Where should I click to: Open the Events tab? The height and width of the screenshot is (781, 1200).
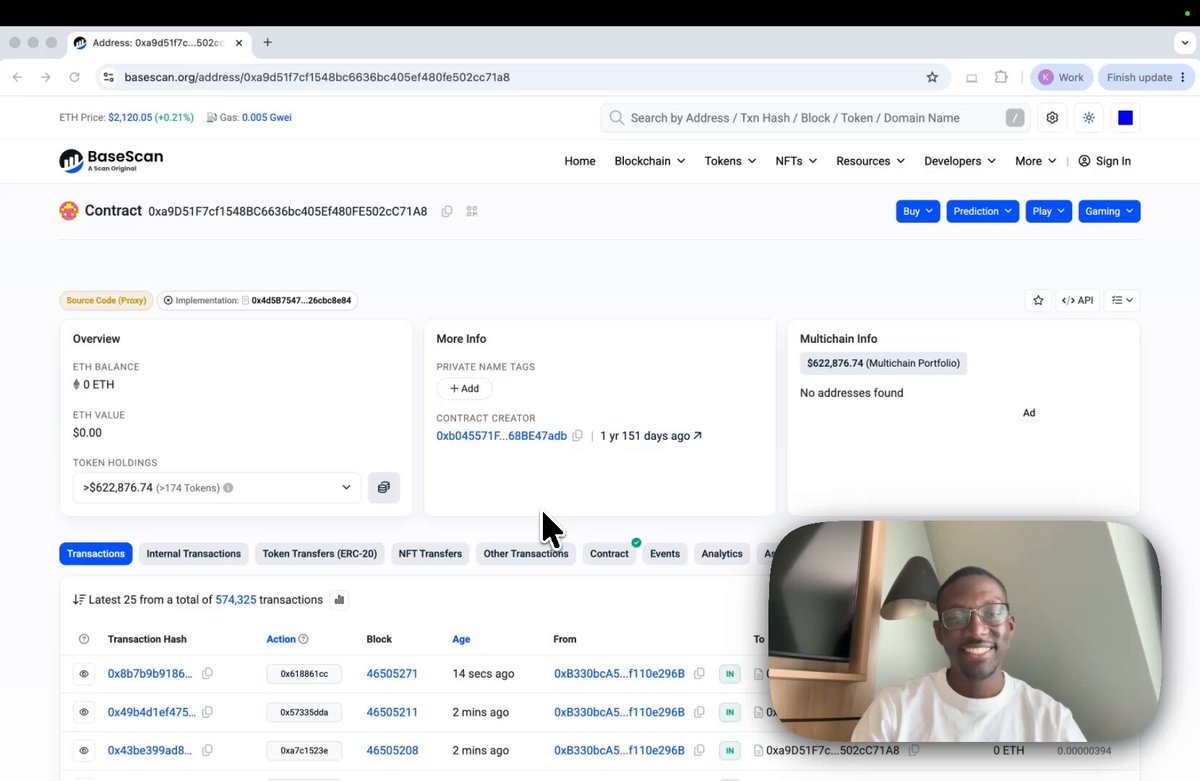[665, 554]
